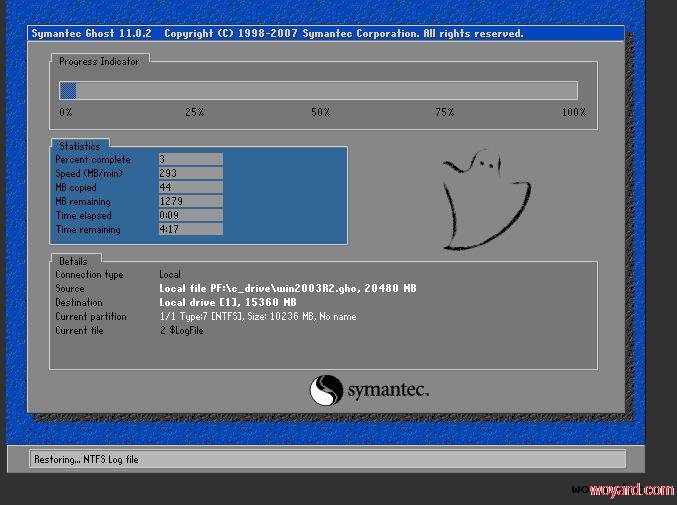Click the Progress Indicator group label
This screenshot has width=677, height=505.
pos(99,62)
